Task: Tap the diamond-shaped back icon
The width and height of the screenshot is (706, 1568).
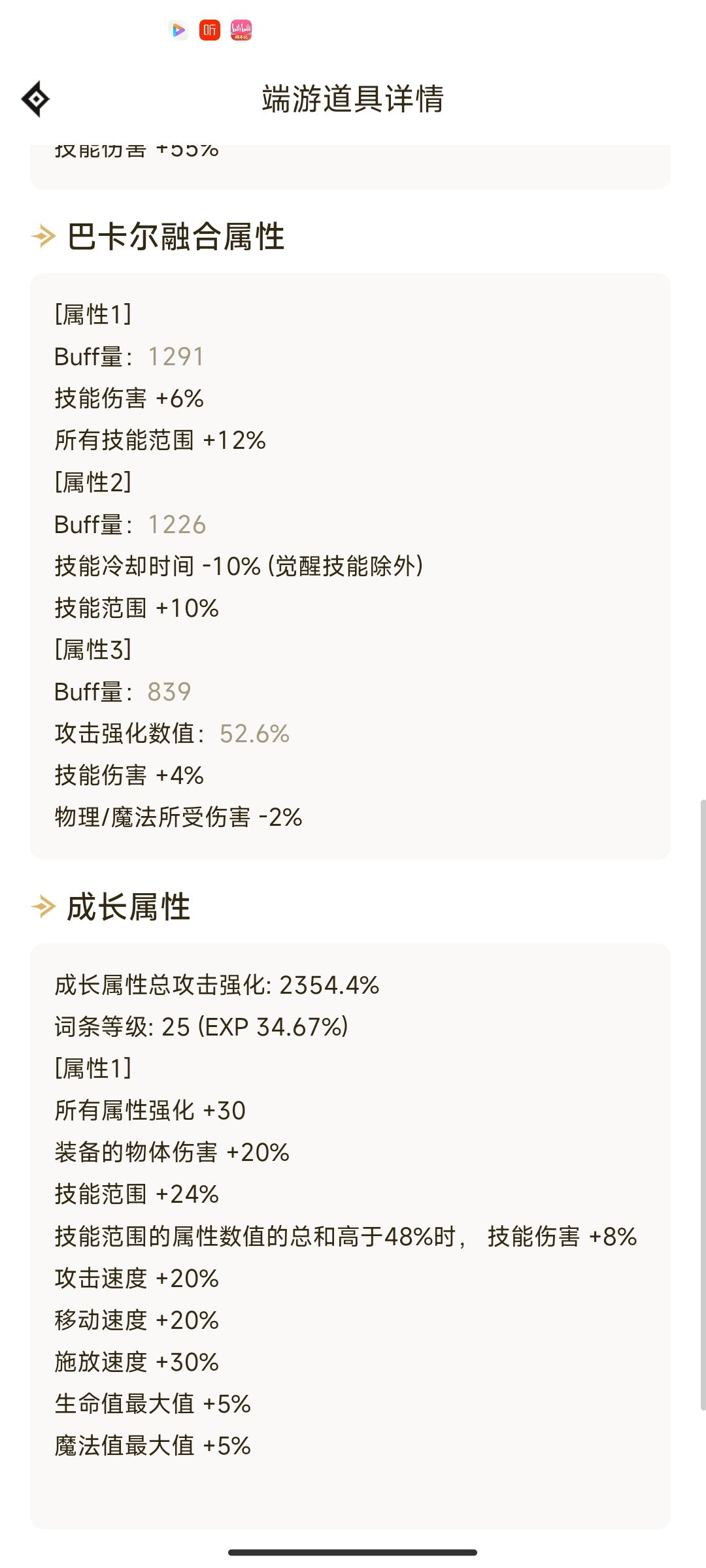Action: [35, 99]
